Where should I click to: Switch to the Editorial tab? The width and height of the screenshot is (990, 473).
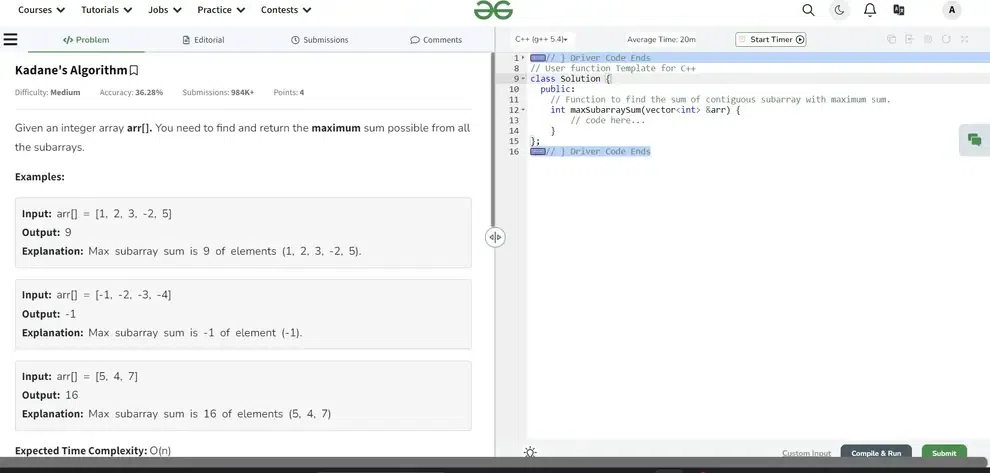tap(203, 40)
